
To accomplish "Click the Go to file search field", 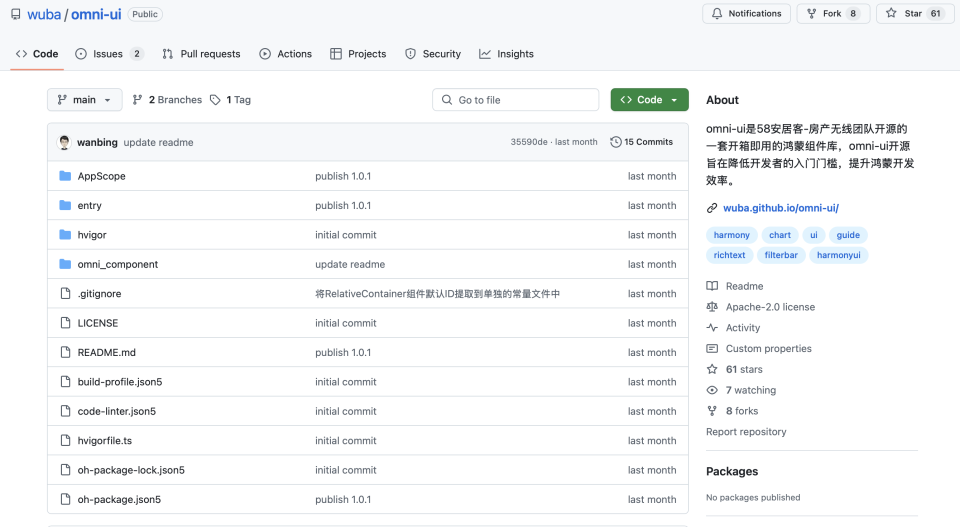I will [x=516, y=100].
